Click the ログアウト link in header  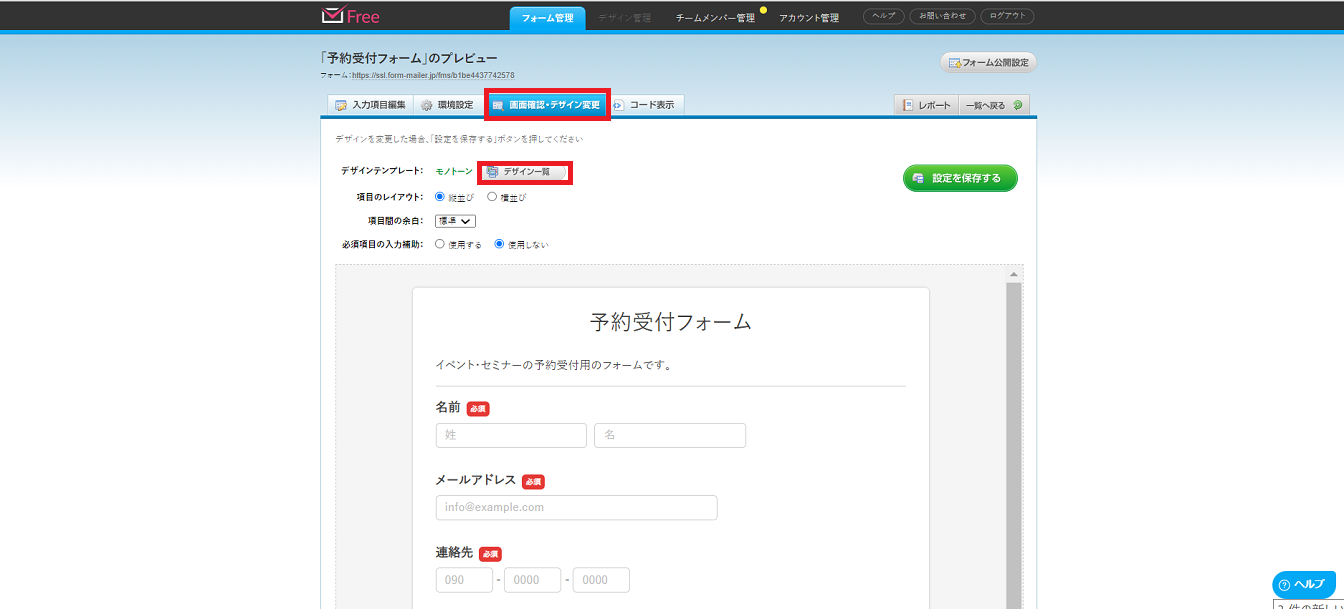coord(1007,16)
